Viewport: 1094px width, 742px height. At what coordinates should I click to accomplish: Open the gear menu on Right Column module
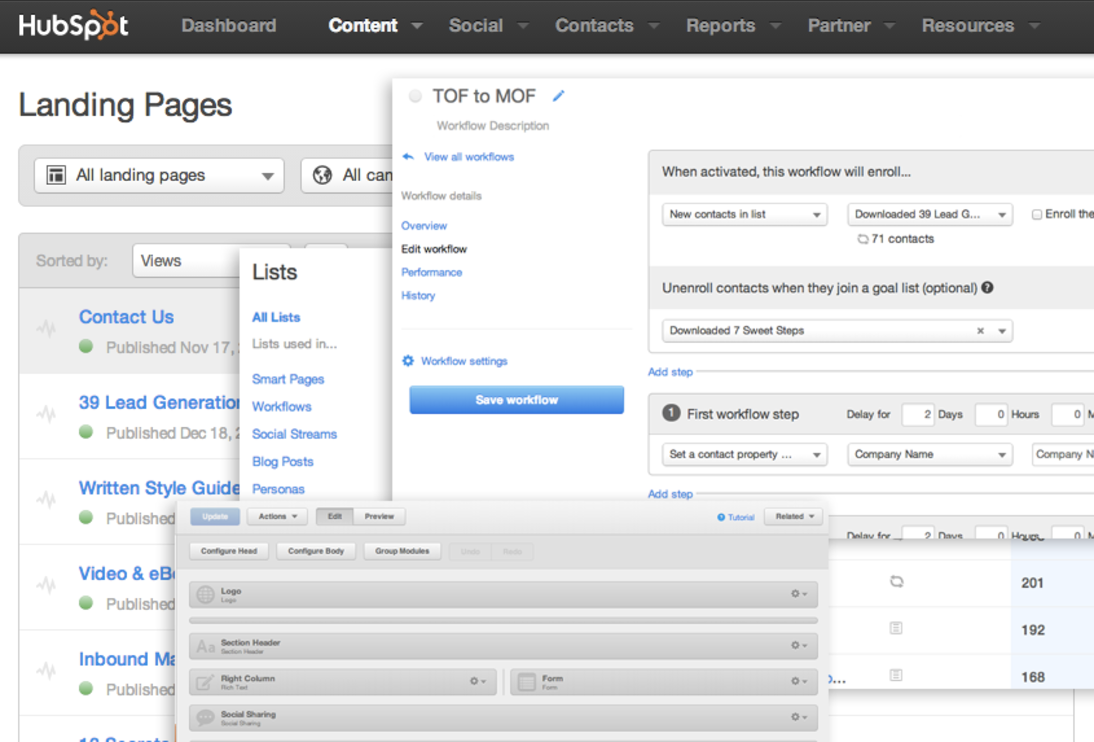point(478,681)
